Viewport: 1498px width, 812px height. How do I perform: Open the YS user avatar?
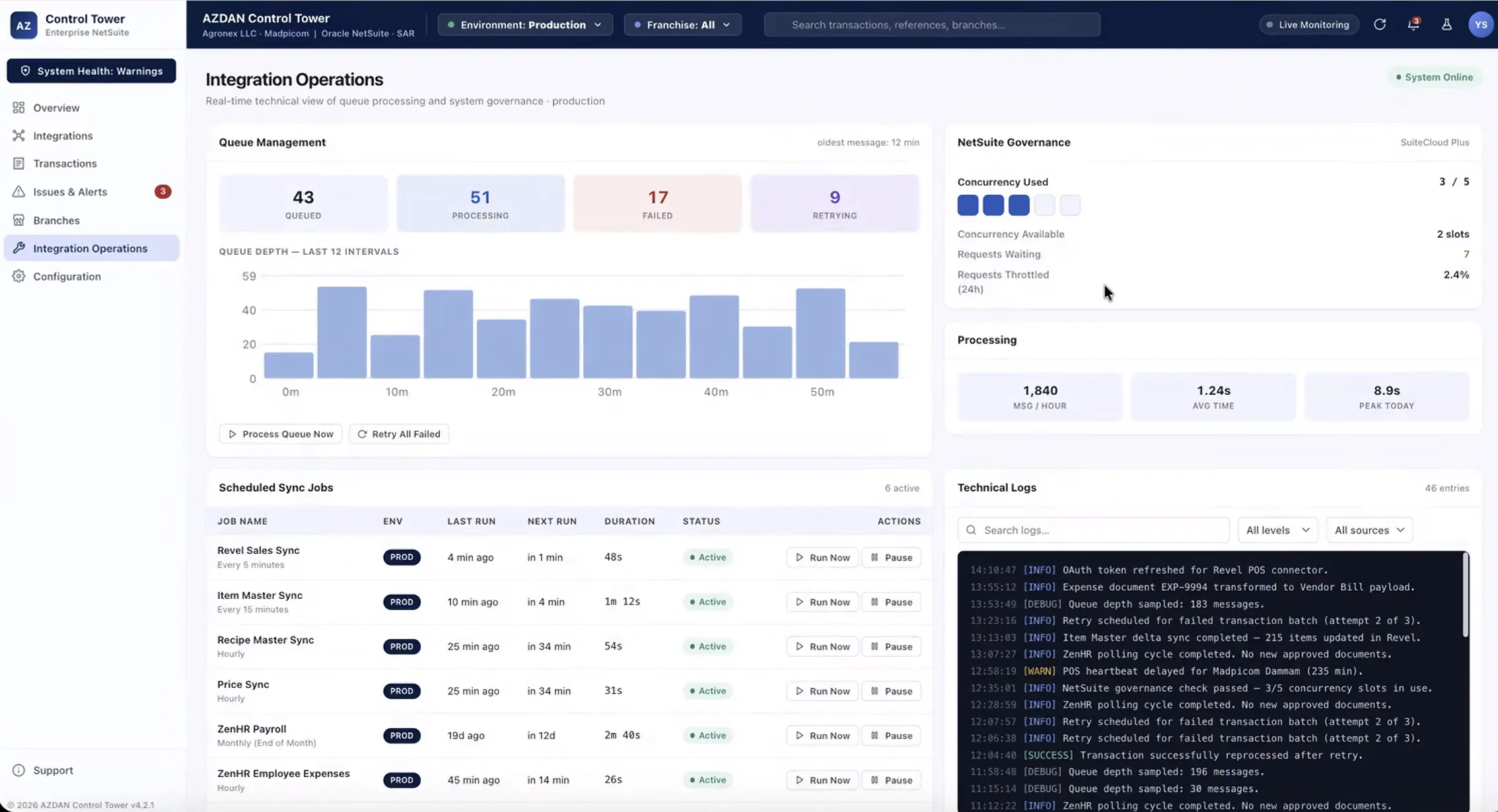(1481, 24)
